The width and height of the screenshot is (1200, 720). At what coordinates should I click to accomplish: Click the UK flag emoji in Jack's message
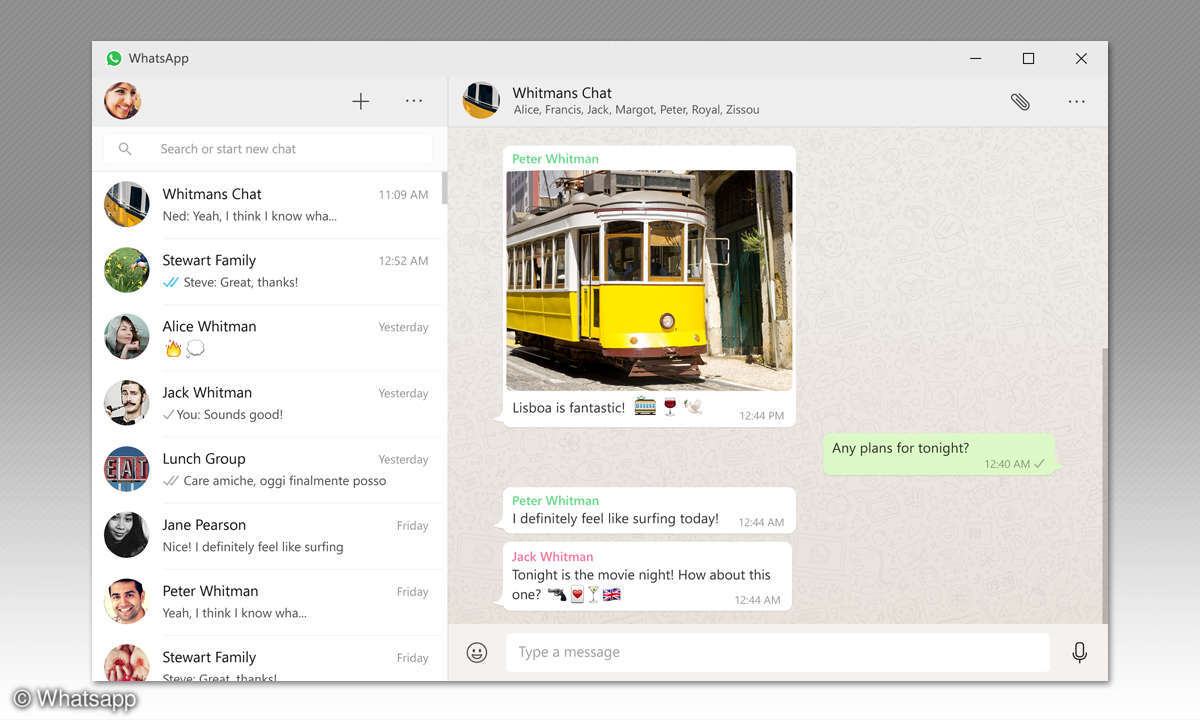(611, 594)
